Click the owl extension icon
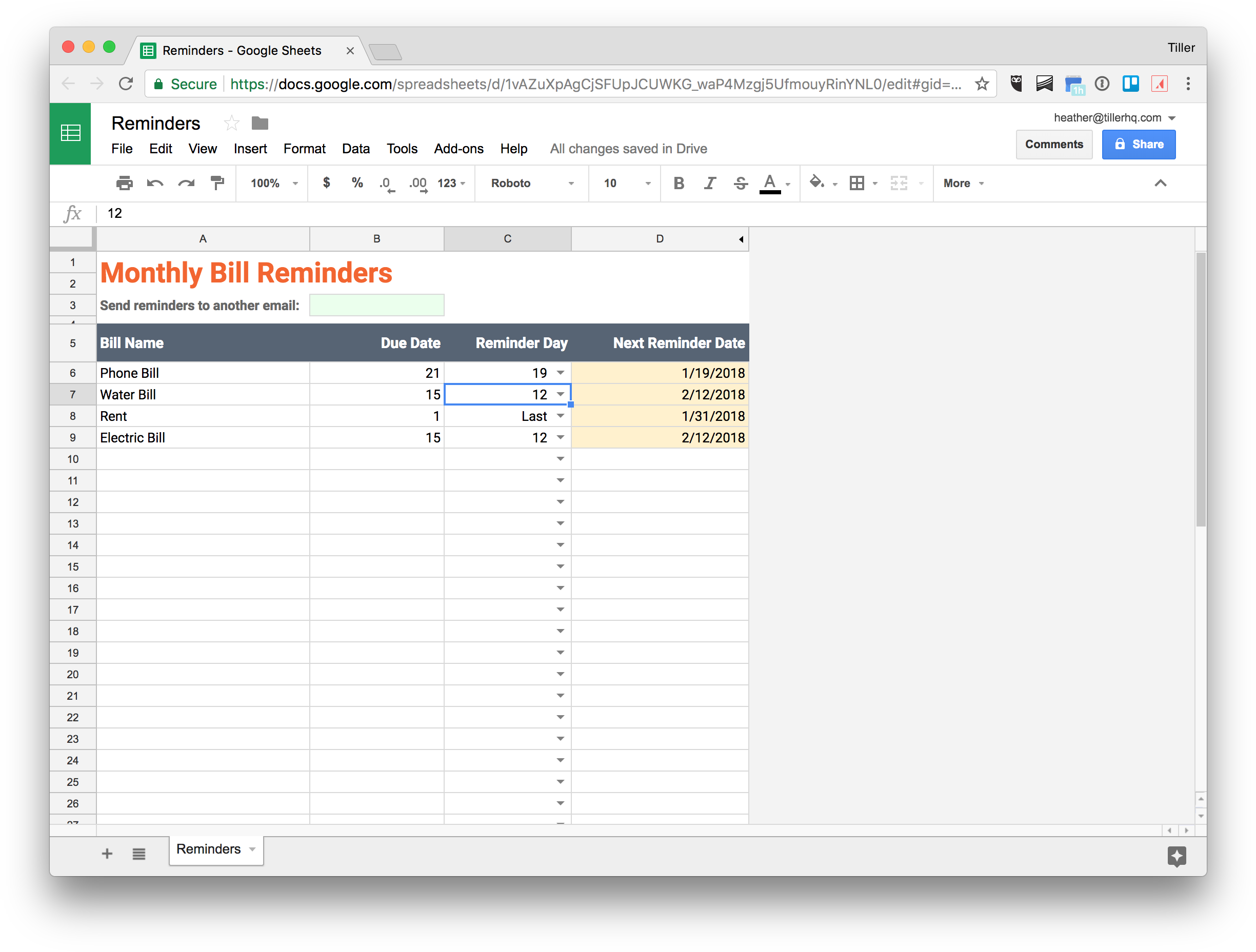This screenshot has width=1256, height=952. (x=1016, y=84)
